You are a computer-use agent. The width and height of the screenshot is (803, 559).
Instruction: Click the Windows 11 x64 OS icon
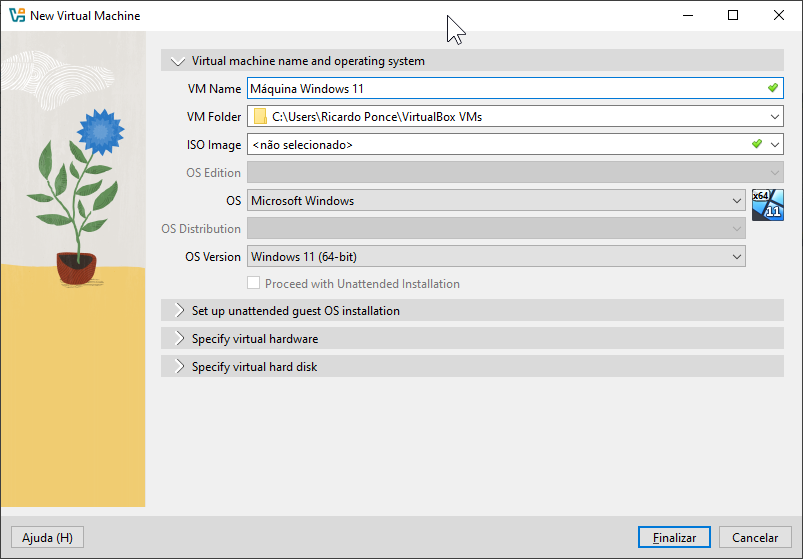coord(767,203)
